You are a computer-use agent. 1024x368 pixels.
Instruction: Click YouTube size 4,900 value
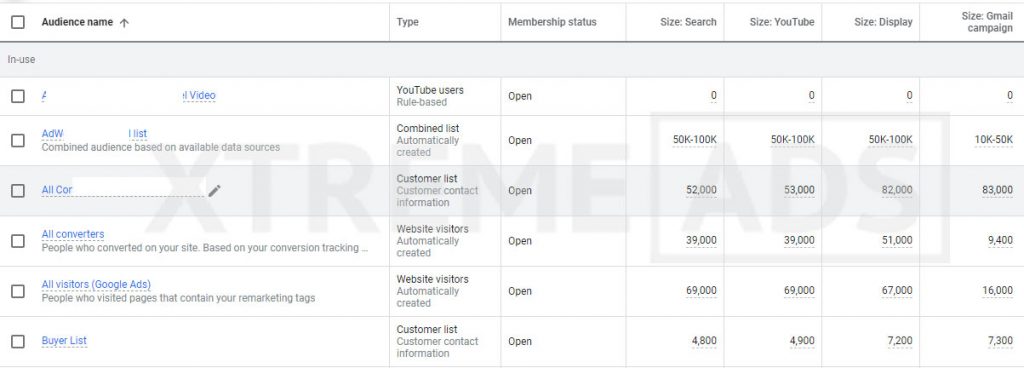pos(802,341)
